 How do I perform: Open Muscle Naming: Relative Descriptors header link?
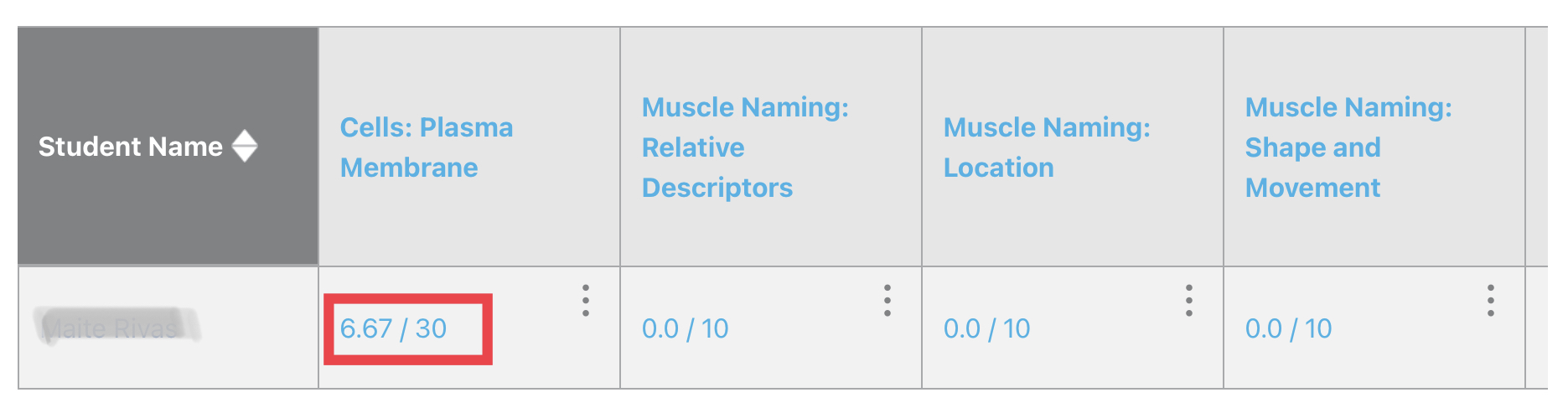[x=745, y=147]
